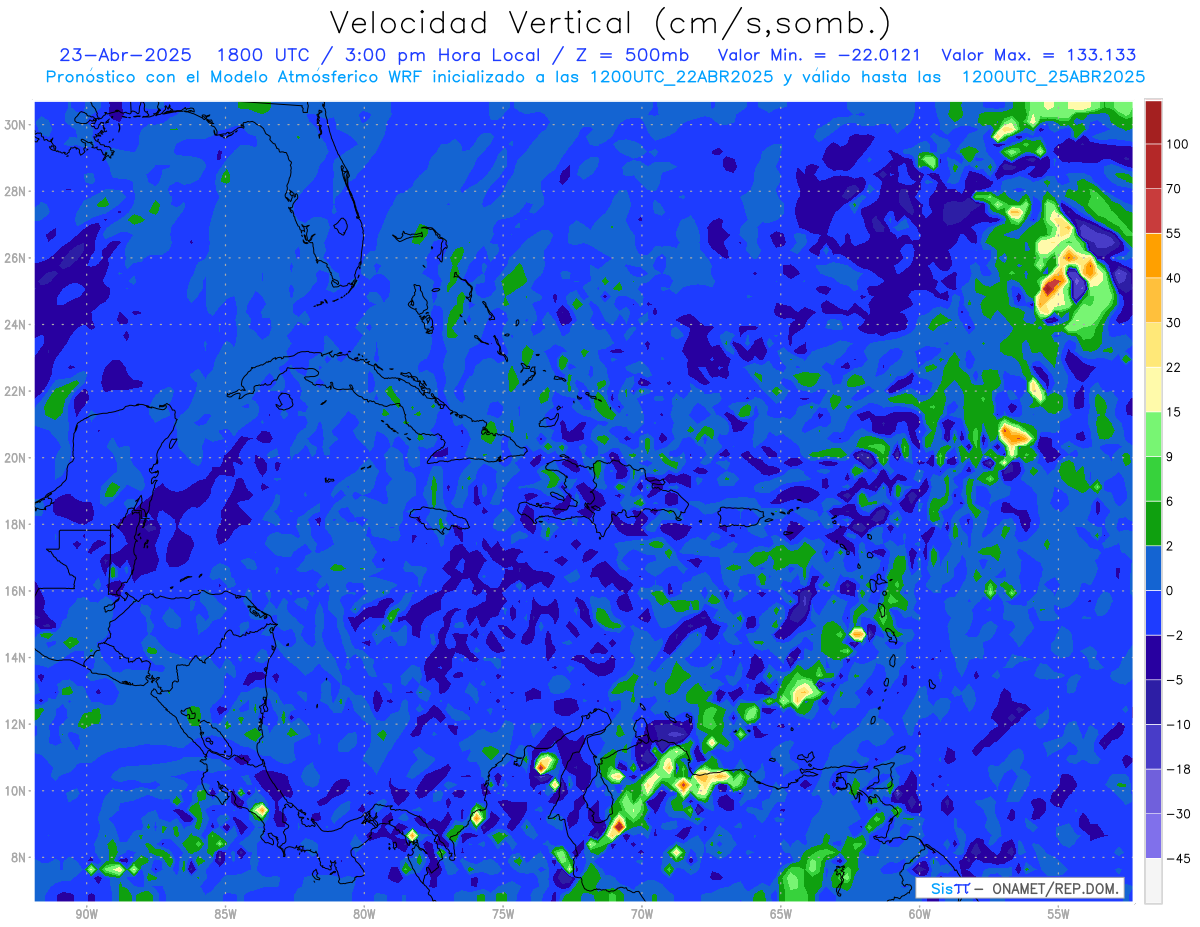Click the navy colorbar segment between -2 and -5

1153,657
